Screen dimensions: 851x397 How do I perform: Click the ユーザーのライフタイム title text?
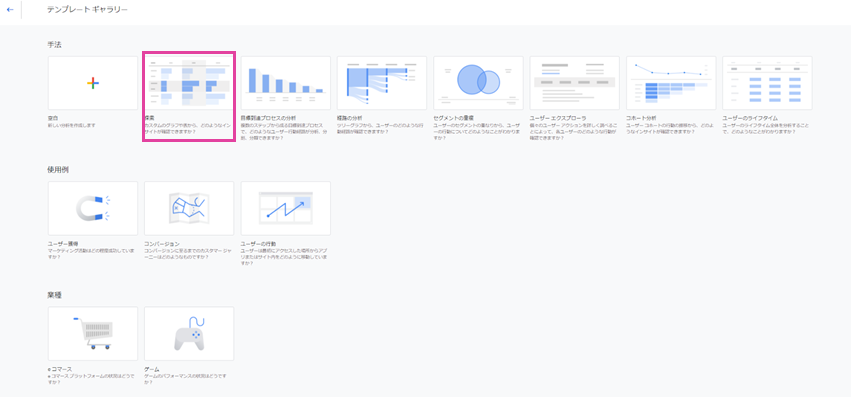(750, 118)
